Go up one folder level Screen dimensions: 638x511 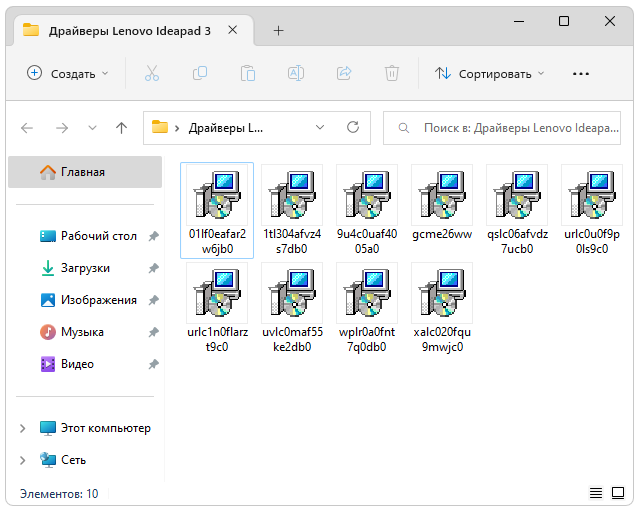pyautogui.click(x=121, y=128)
